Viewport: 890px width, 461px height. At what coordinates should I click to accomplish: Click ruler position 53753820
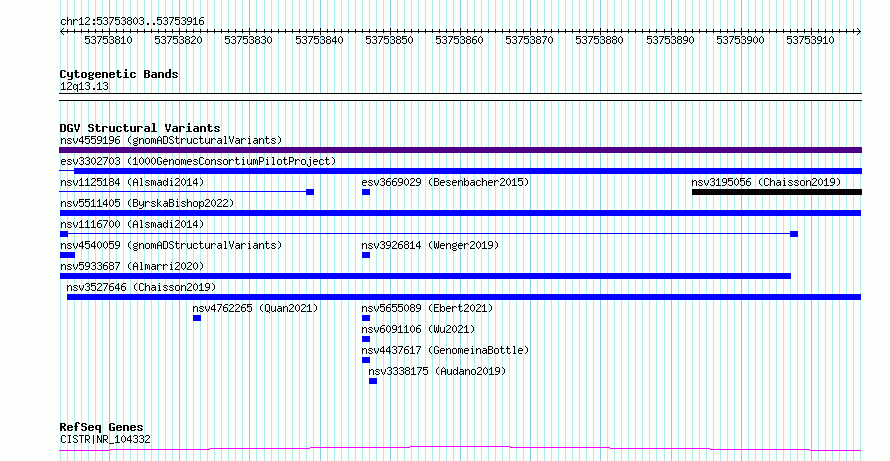point(178,40)
